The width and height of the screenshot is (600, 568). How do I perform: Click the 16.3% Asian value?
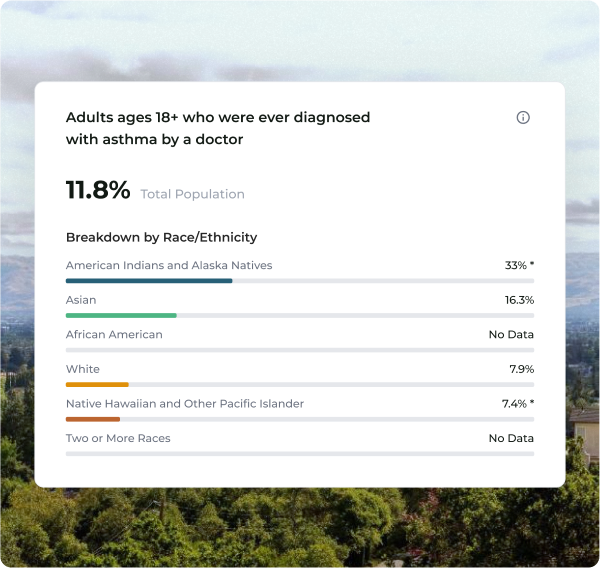[x=519, y=300]
